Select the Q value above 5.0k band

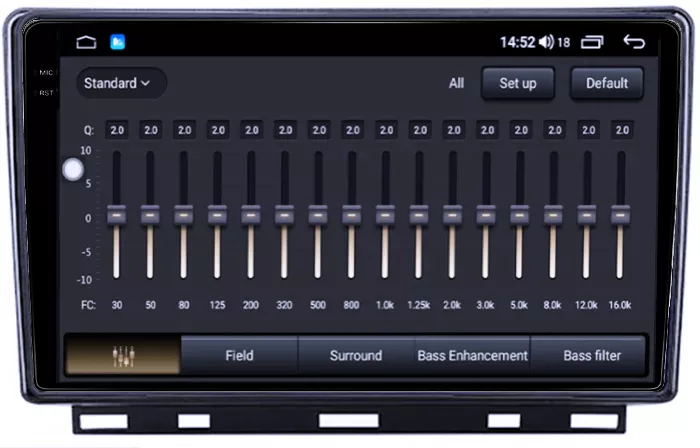[x=521, y=130]
